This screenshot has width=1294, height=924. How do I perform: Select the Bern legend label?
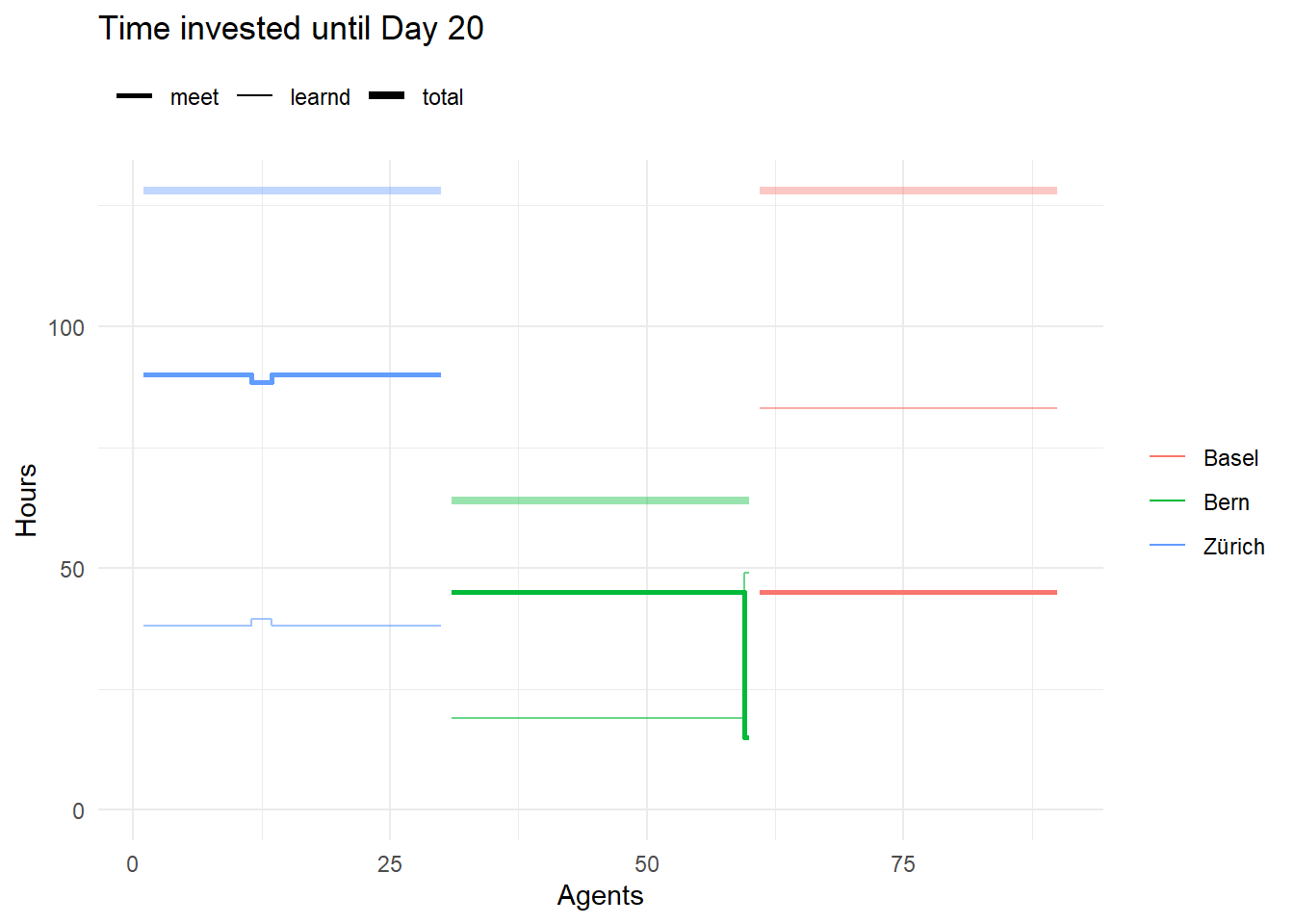coord(1226,502)
